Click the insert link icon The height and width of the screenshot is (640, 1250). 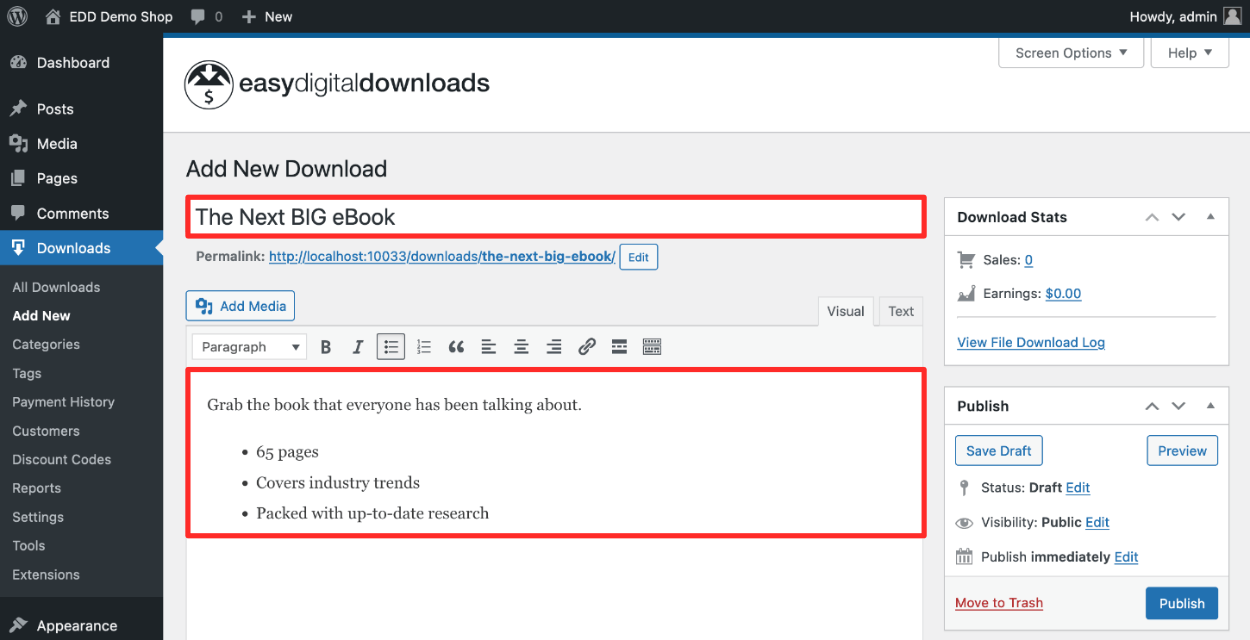pyautogui.click(x=587, y=347)
